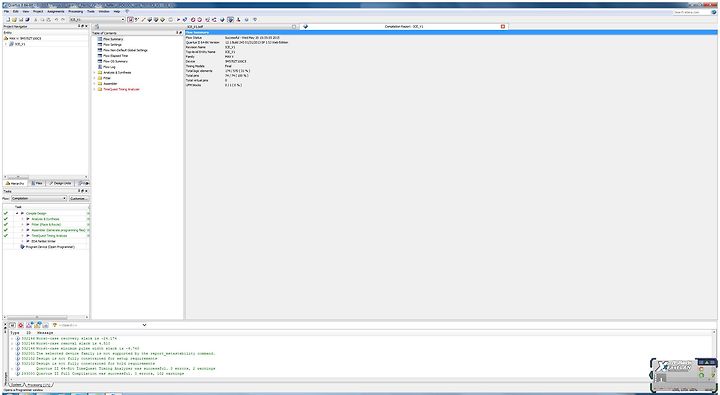Select the Compilation Report document tab
This screenshot has height=395, width=720.
404,27
